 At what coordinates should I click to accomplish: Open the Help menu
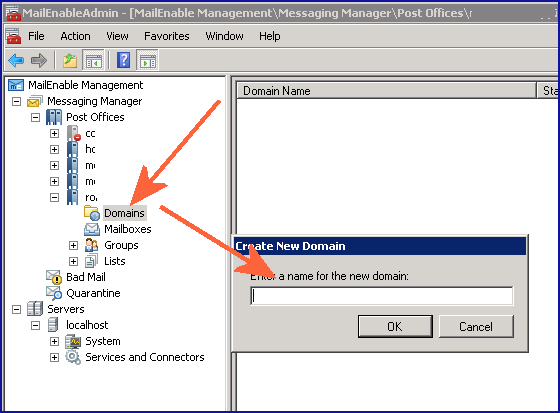point(270,36)
